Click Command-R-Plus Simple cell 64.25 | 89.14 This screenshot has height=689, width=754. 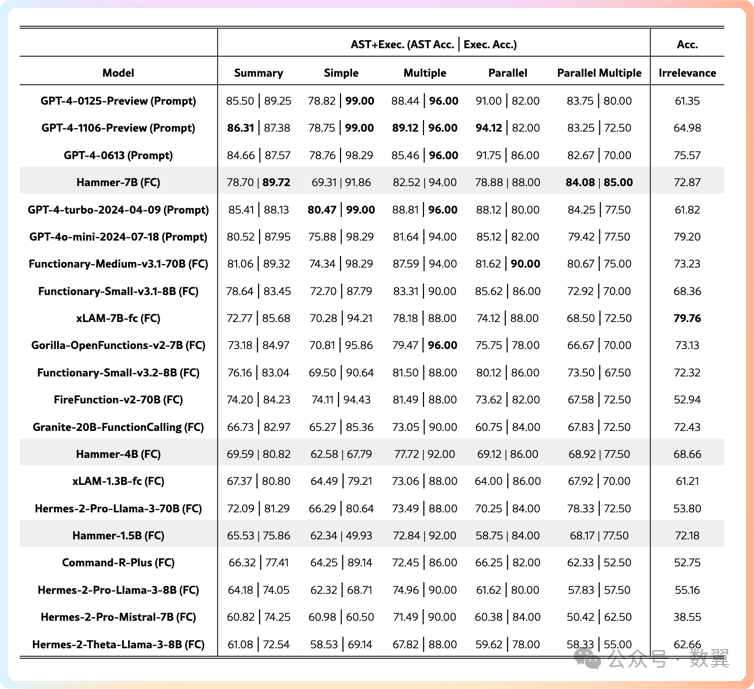(341, 563)
